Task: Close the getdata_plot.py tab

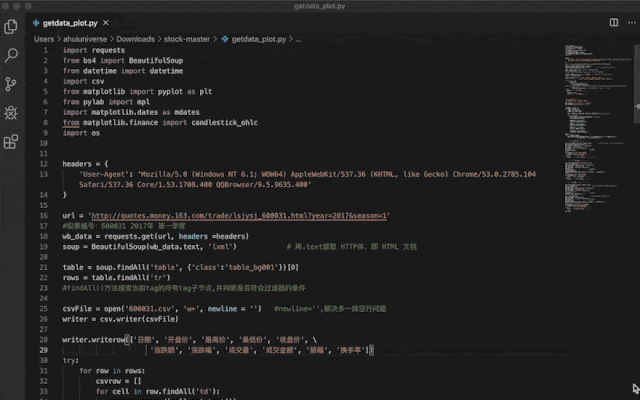Action: click(106, 23)
